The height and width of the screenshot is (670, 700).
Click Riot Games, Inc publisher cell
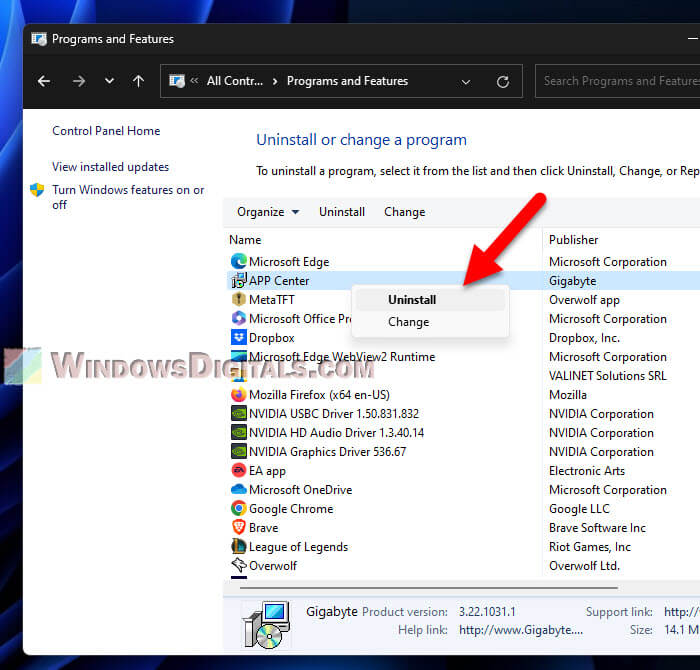[x=590, y=547]
